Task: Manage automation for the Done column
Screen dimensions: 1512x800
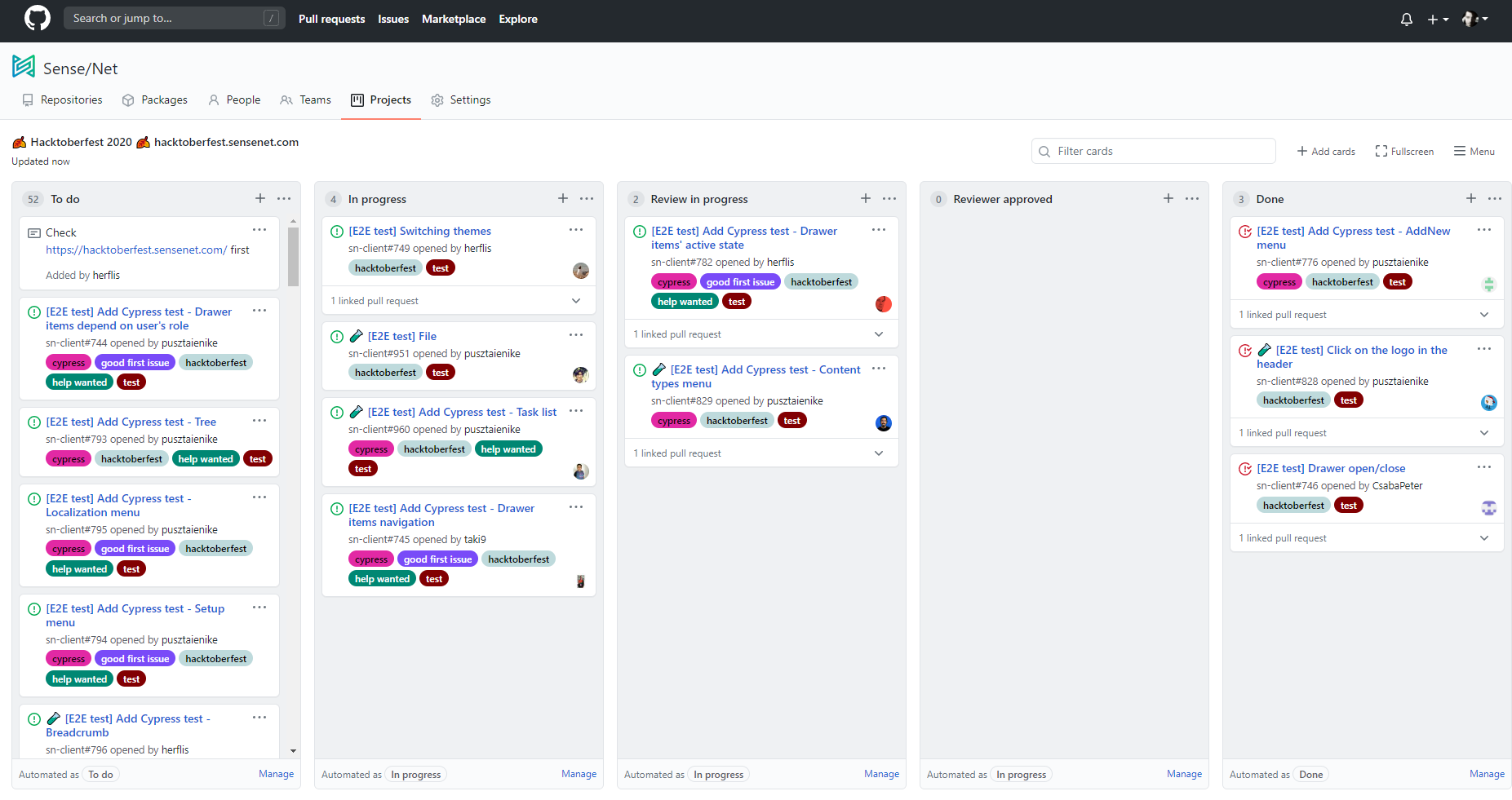Action: coord(1488,774)
